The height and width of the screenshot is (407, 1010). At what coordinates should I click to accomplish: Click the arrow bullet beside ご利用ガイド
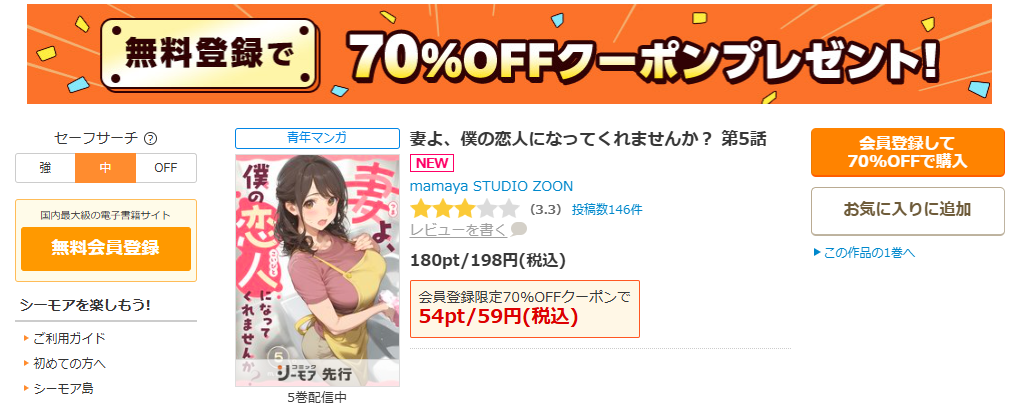pos(26,338)
